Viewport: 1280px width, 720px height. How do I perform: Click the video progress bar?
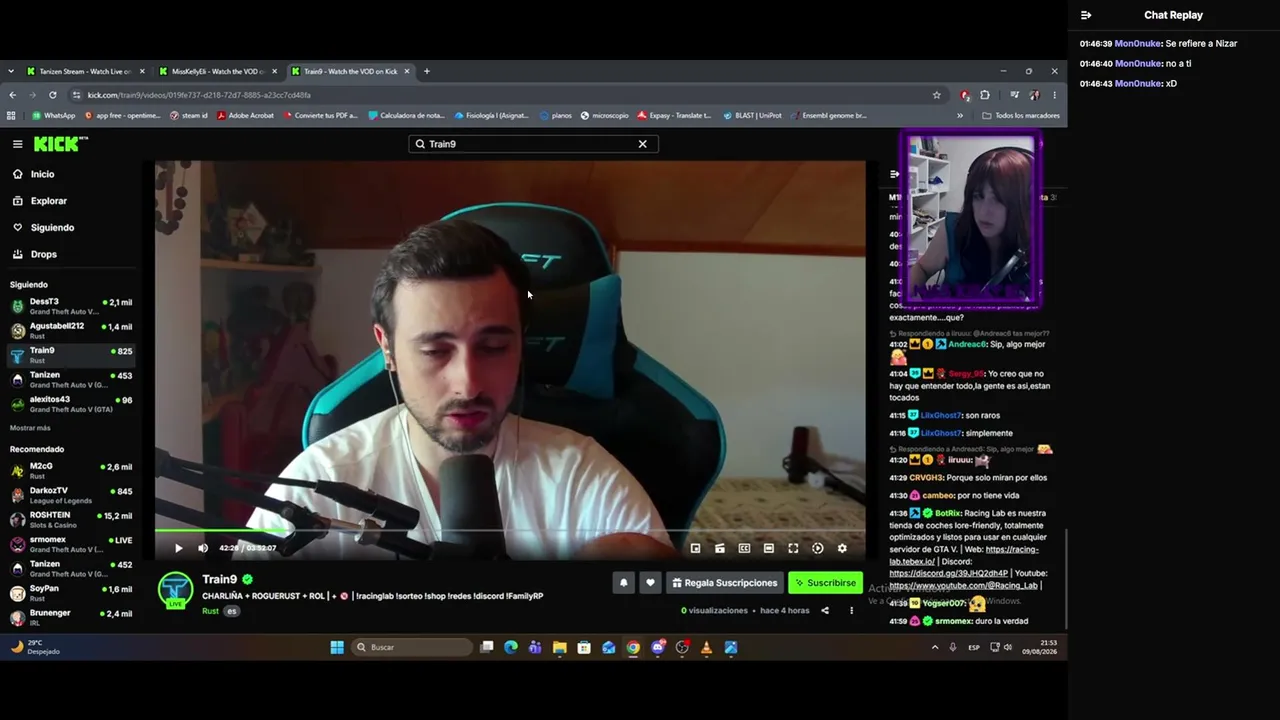510,531
